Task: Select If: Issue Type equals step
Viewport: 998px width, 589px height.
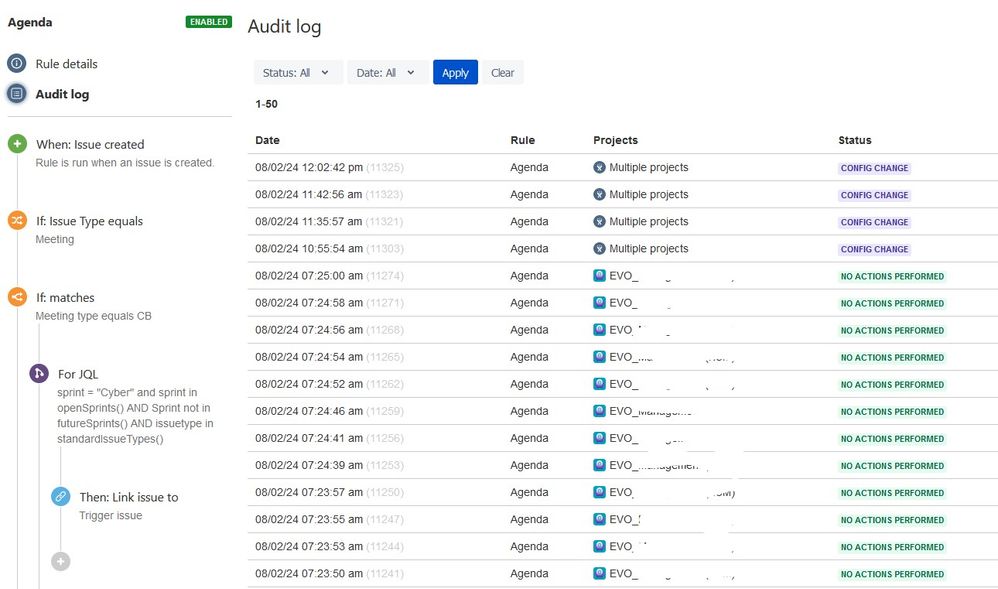Action: (x=90, y=221)
